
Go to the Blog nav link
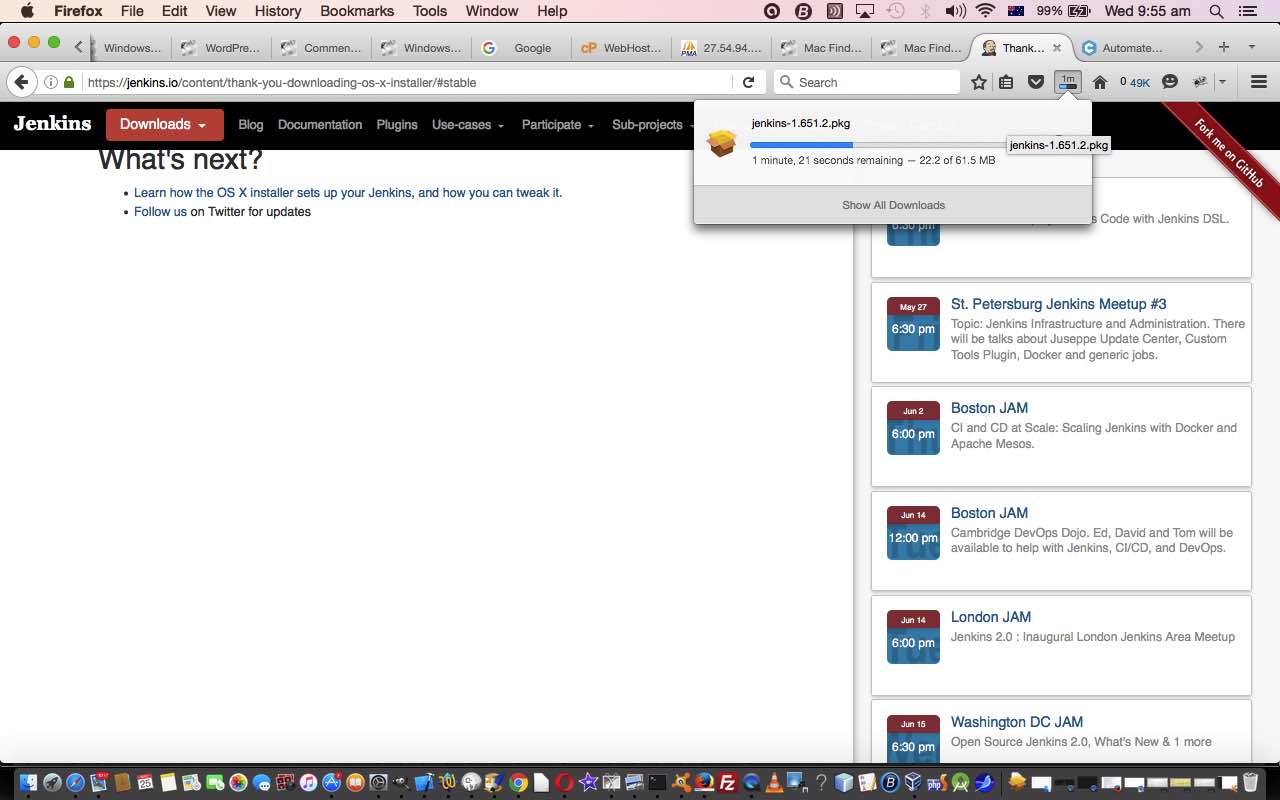[x=251, y=125]
